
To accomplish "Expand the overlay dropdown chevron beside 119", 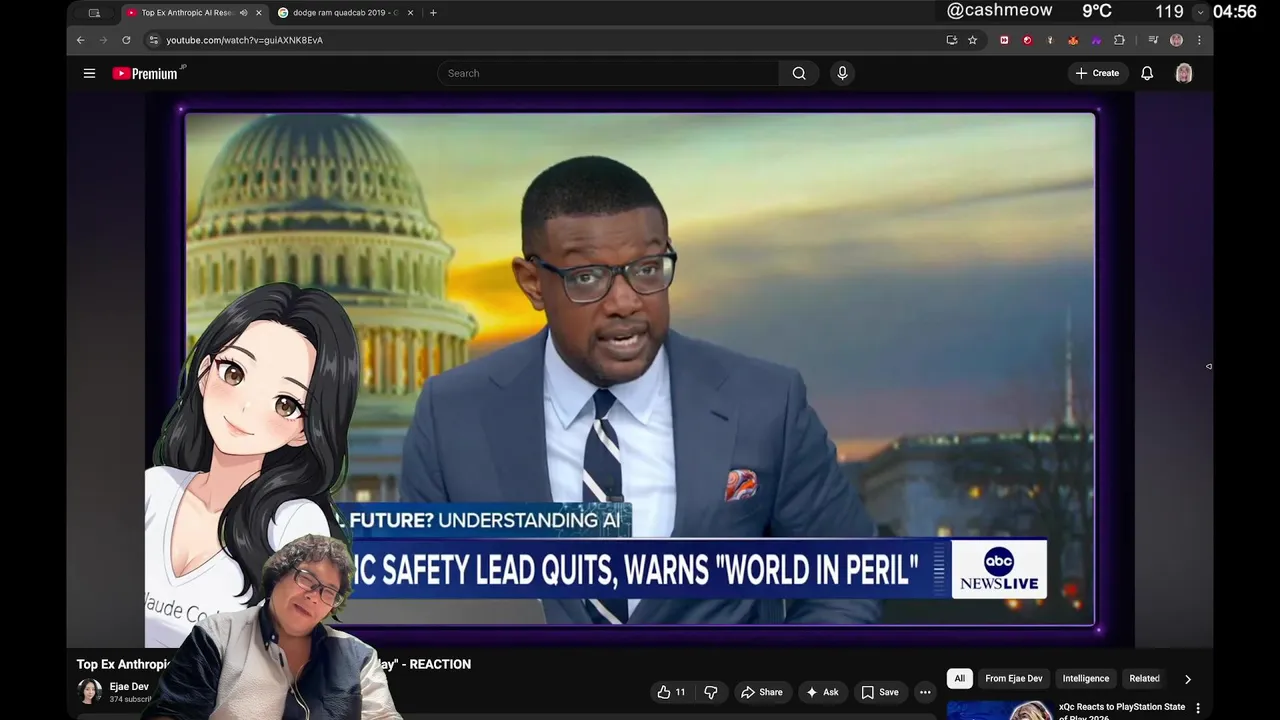I will click(x=1200, y=12).
